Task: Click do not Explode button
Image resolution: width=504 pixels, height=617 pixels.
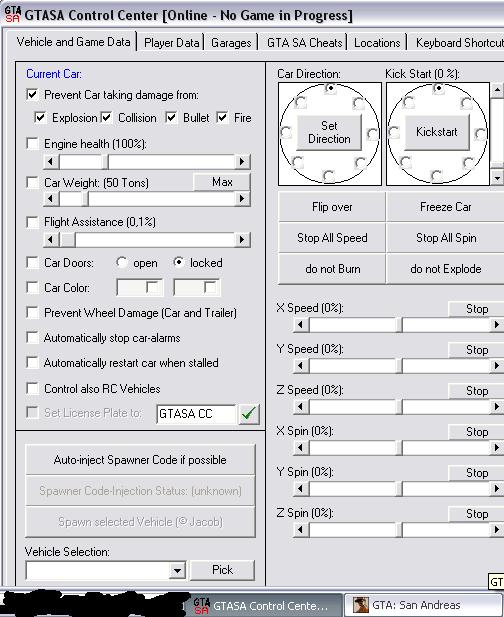Action: tap(445, 269)
